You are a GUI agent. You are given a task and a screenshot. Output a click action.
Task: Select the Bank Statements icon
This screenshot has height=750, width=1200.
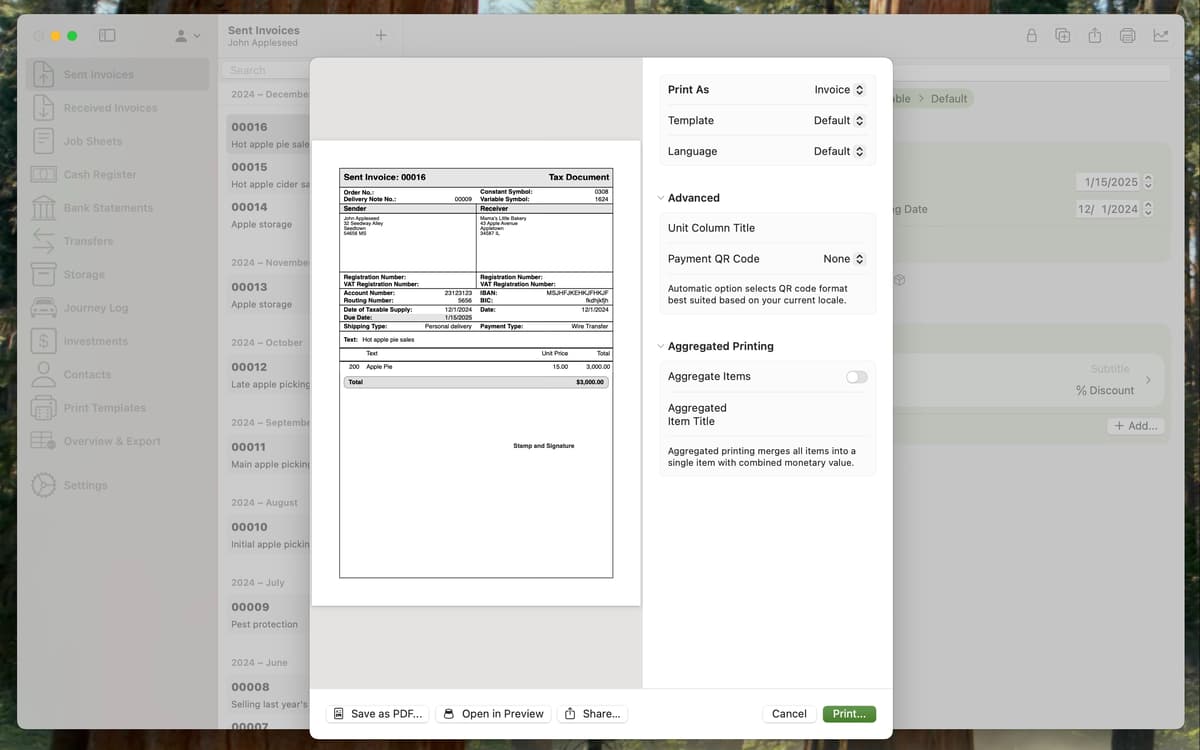43,208
